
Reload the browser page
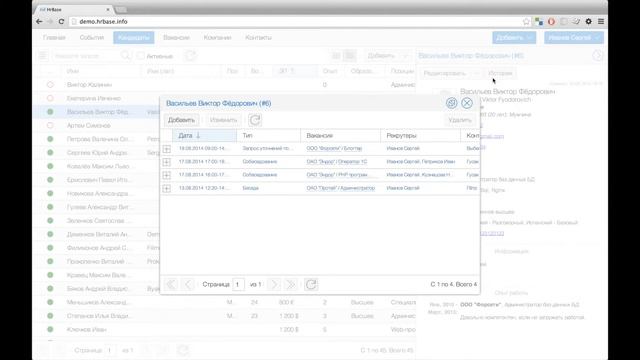click(61, 22)
